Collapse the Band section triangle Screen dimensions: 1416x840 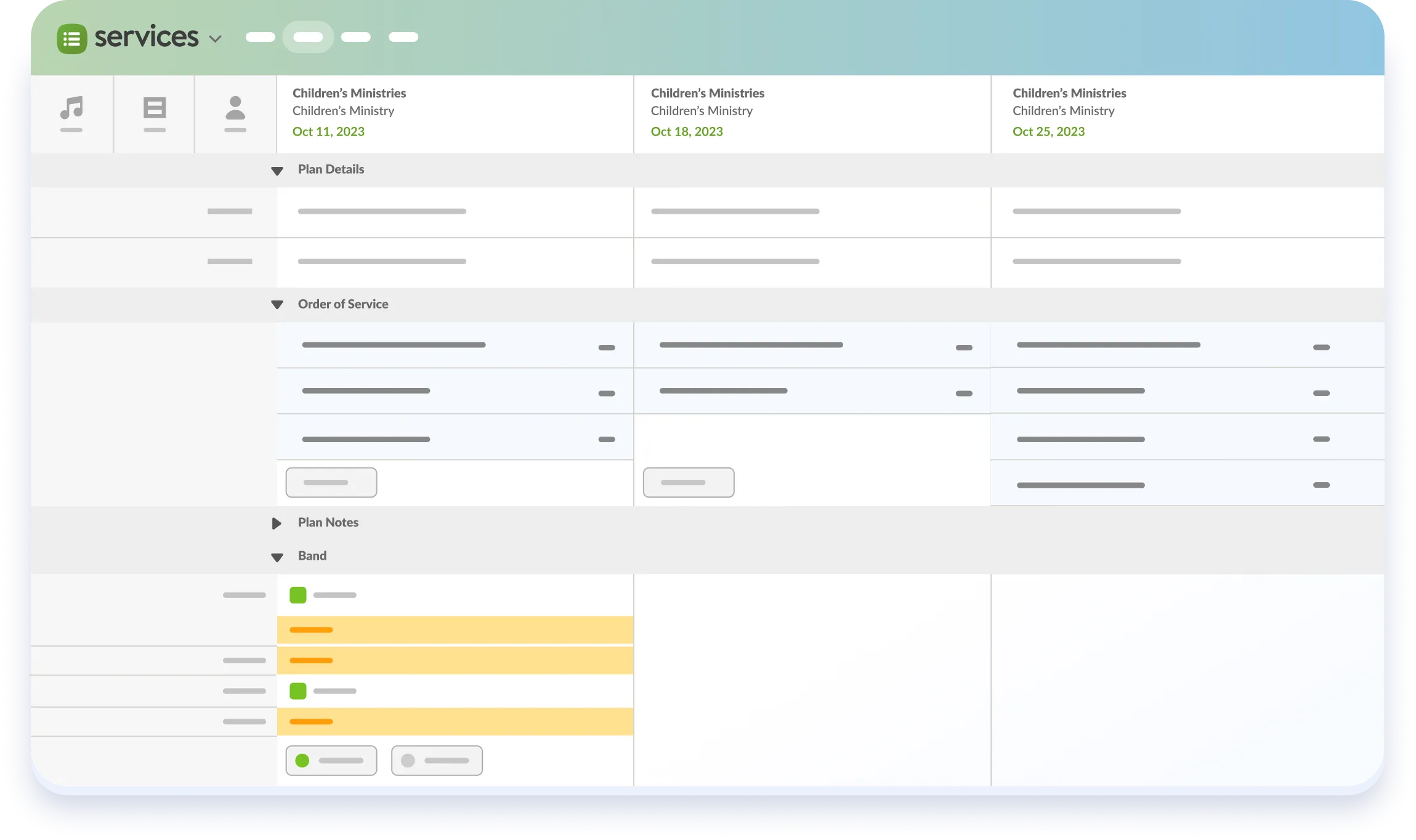tap(277, 557)
